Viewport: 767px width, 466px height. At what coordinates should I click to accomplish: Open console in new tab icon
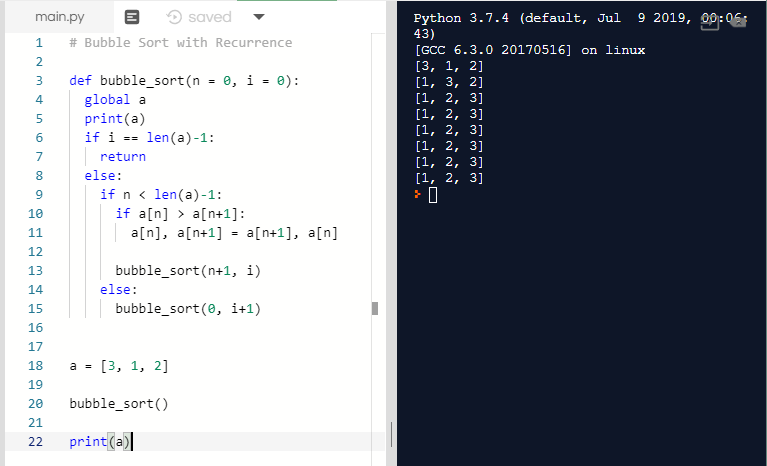(710, 22)
